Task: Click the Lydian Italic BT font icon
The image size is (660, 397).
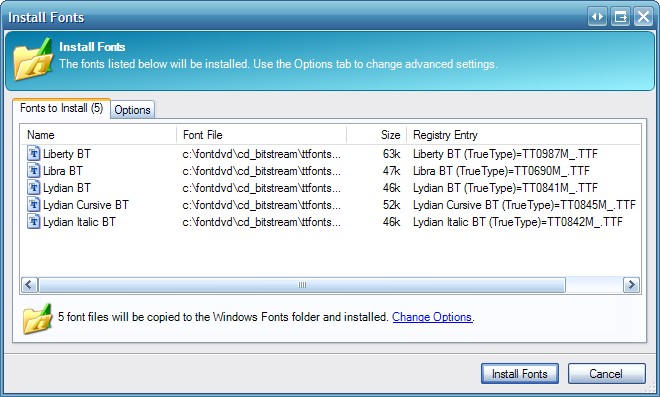Action: [x=33, y=221]
